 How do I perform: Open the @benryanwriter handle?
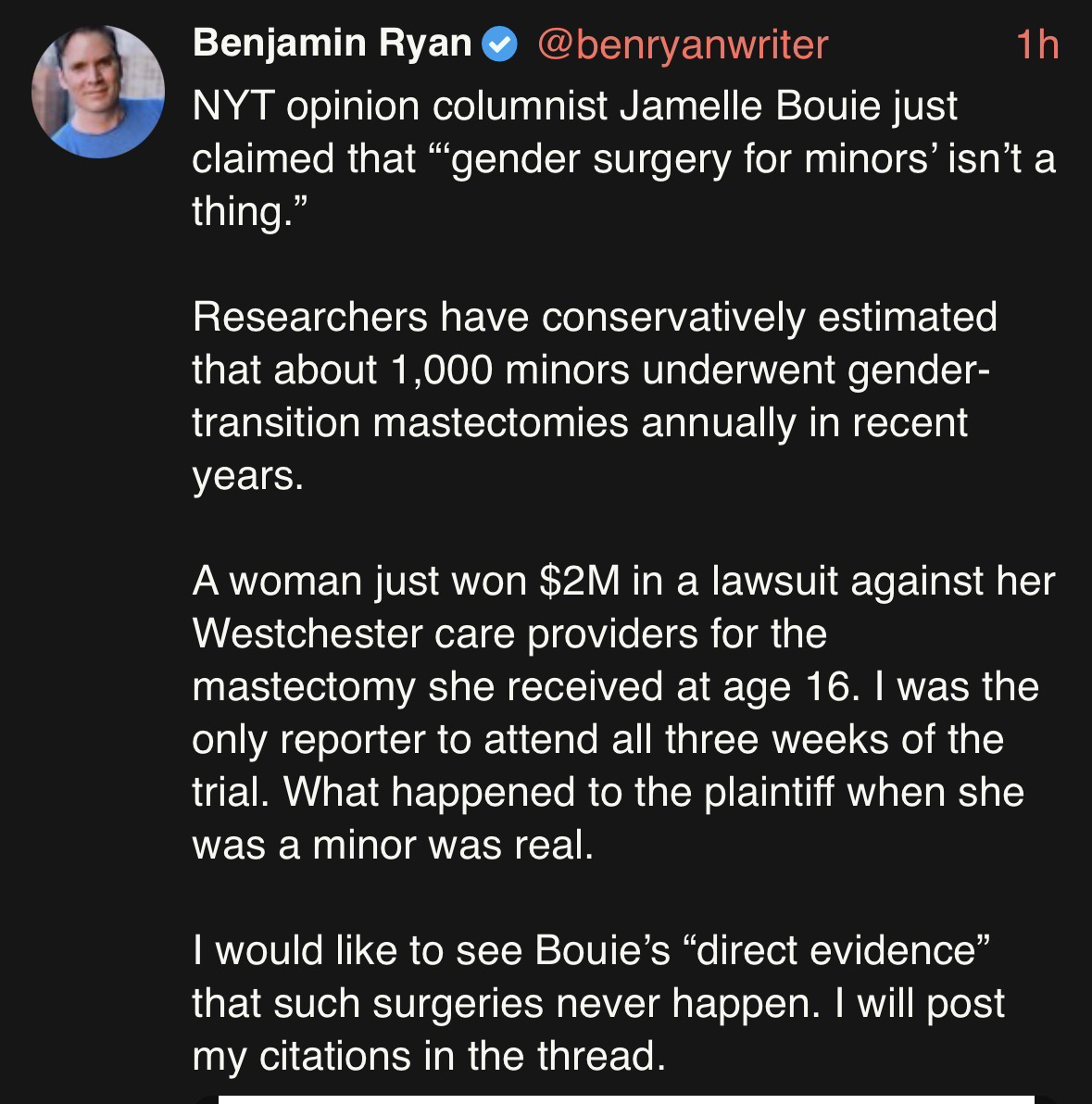(682, 44)
